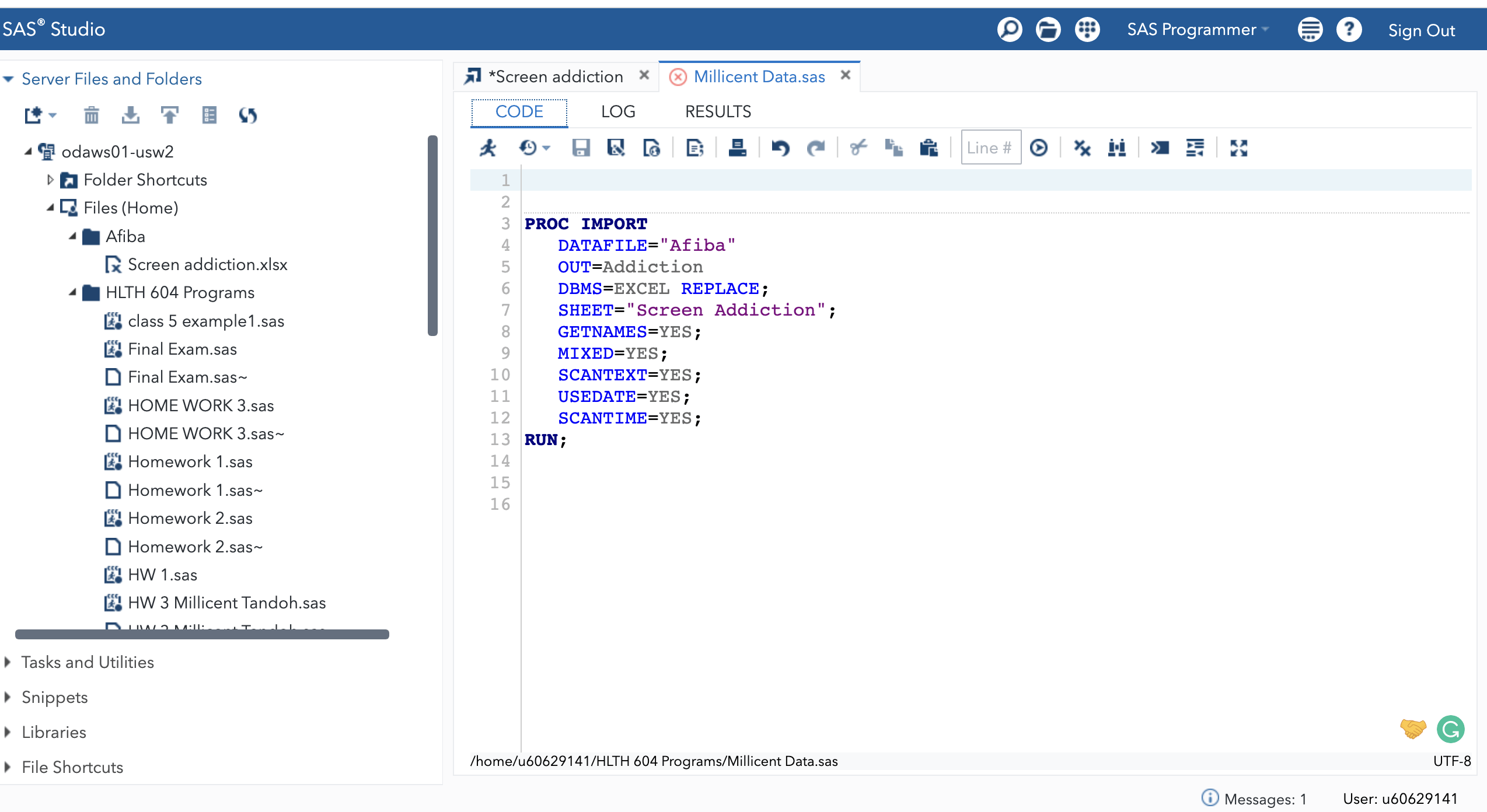Switch the editor to full screen mode
This screenshot has height=812, width=1487.
click(x=1238, y=148)
